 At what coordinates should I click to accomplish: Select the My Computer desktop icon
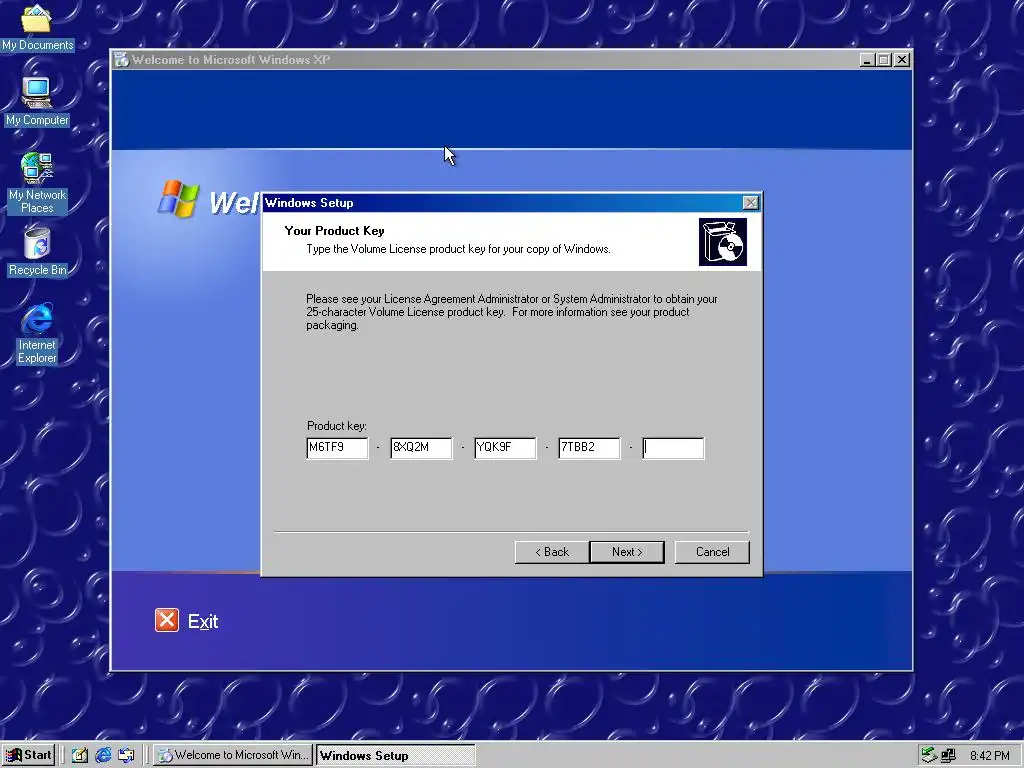pos(37,101)
